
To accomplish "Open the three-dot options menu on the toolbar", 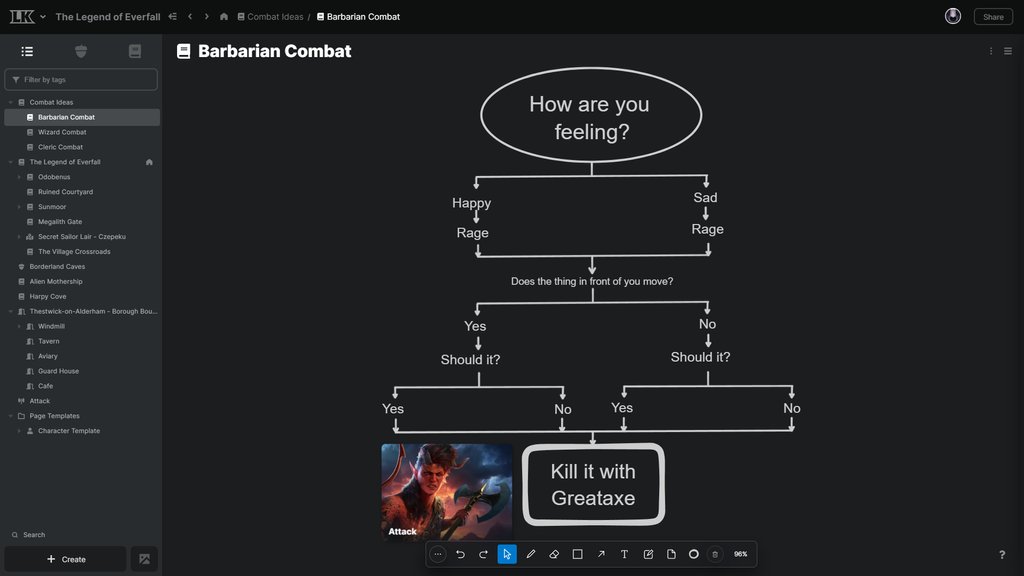I will click(x=437, y=554).
